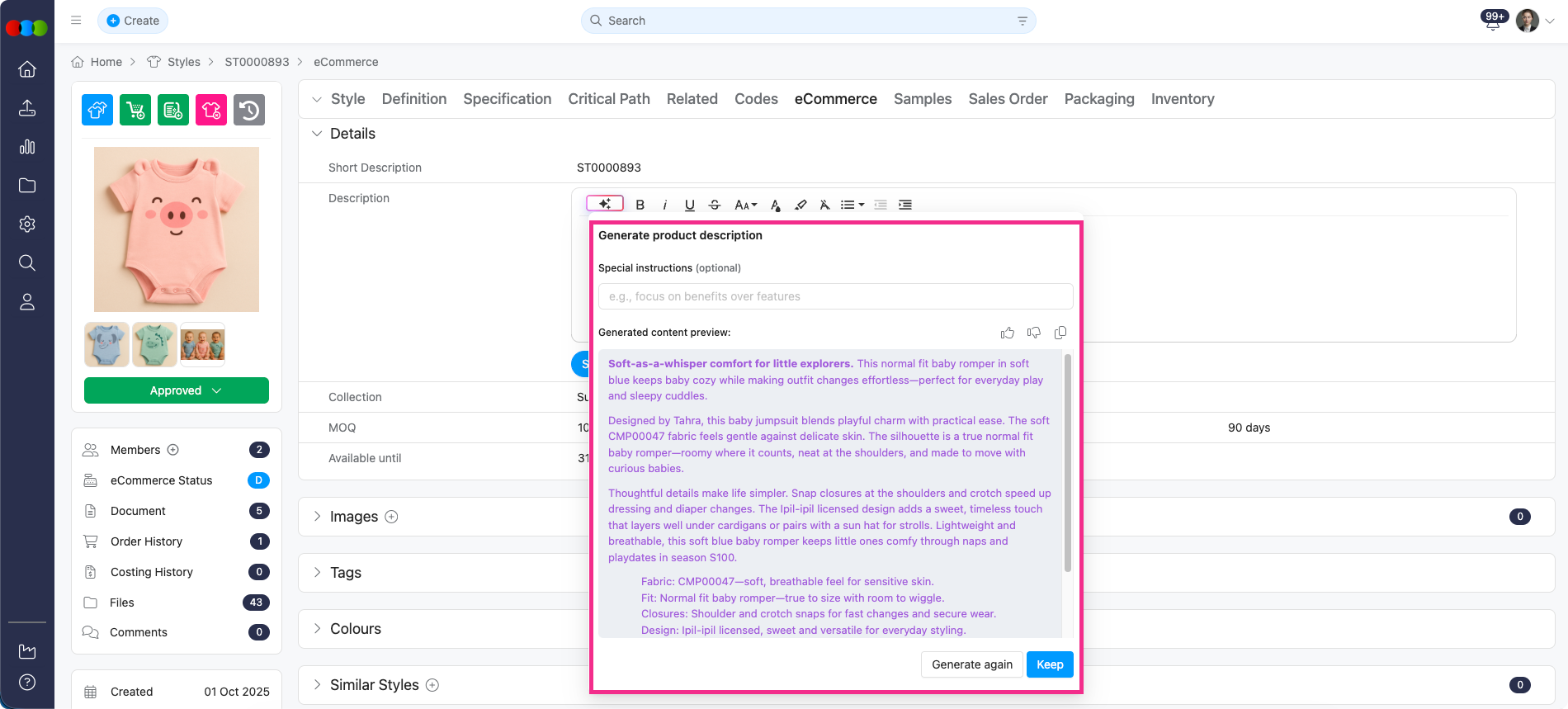Expand the Colours section
The height and width of the screenshot is (709, 1568).
[355, 629]
